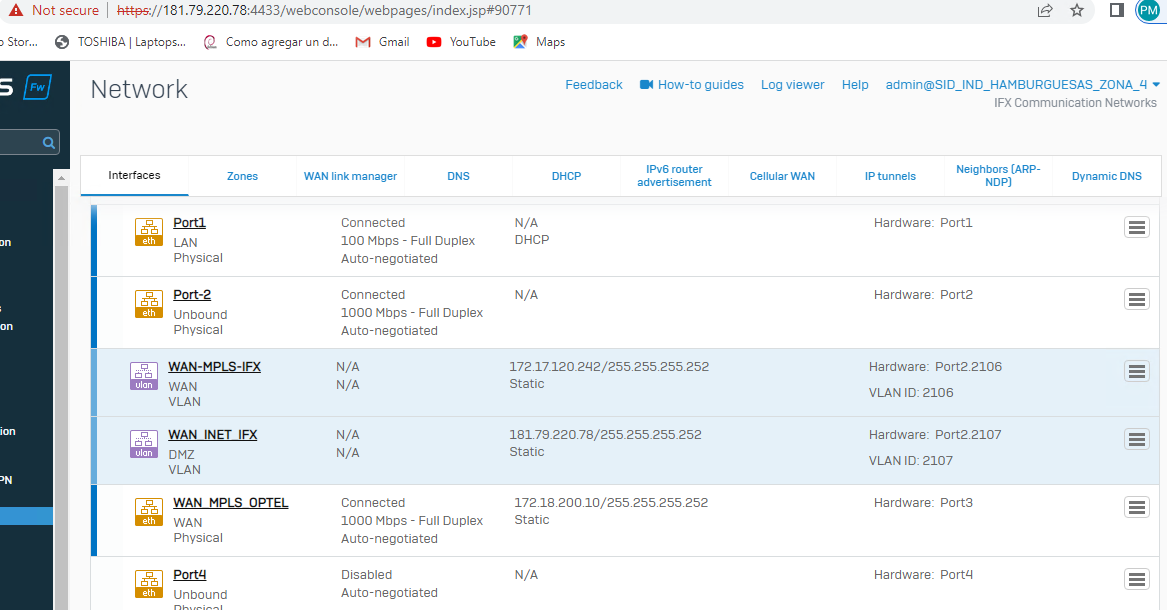This screenshot has height=610, width=1167.
Task: Open hamburger menu for Port1 row
Action: pos(1136,227)
